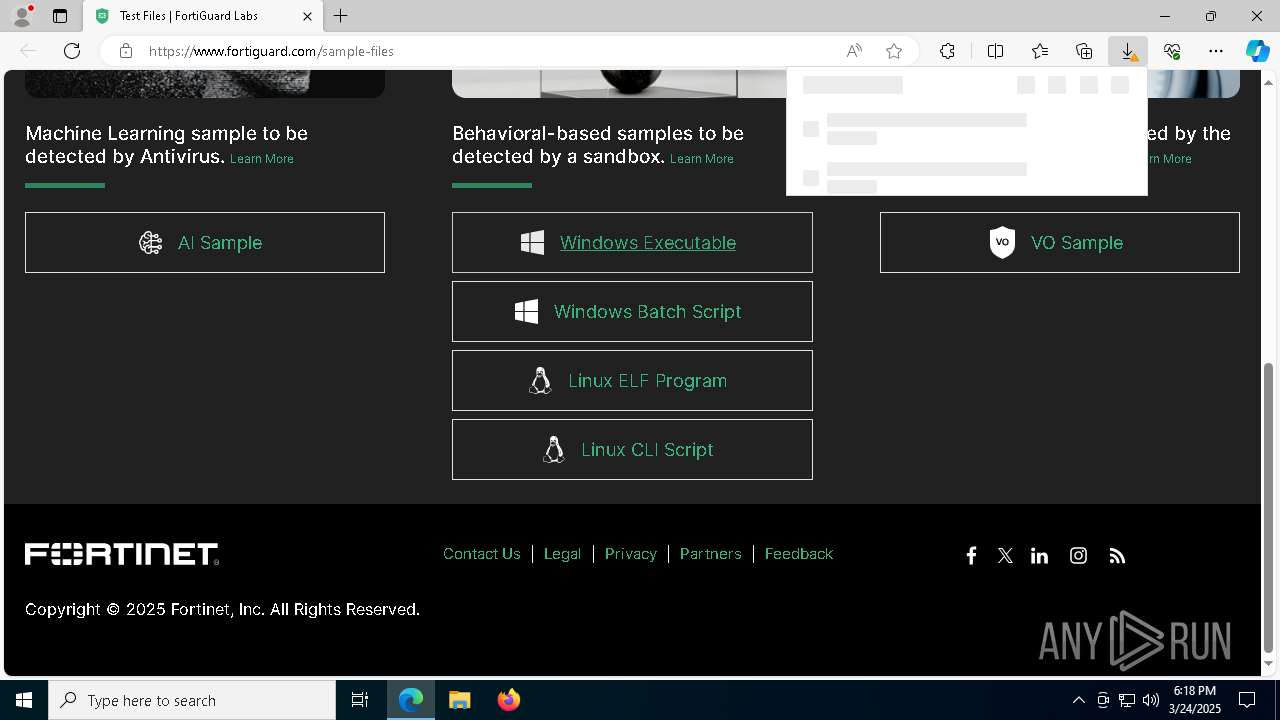Download the Linux CLI Script sample
The image size is (1280, 720).
click(632, 449)
